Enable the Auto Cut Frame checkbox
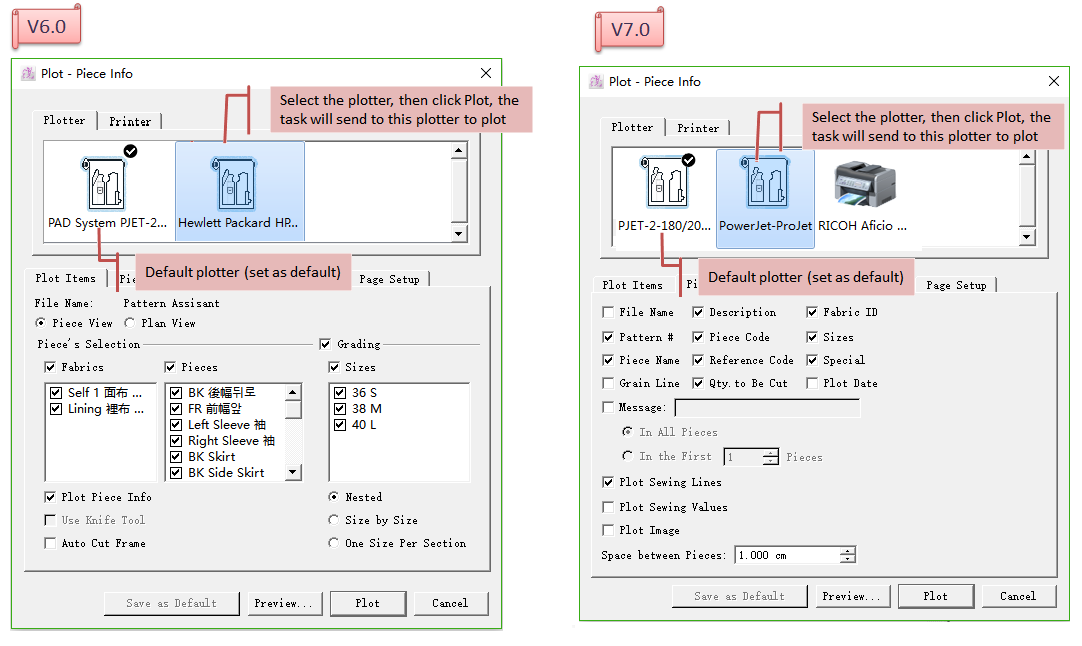The height and width of the screenshot is (646, 1082). pos(50,544)
